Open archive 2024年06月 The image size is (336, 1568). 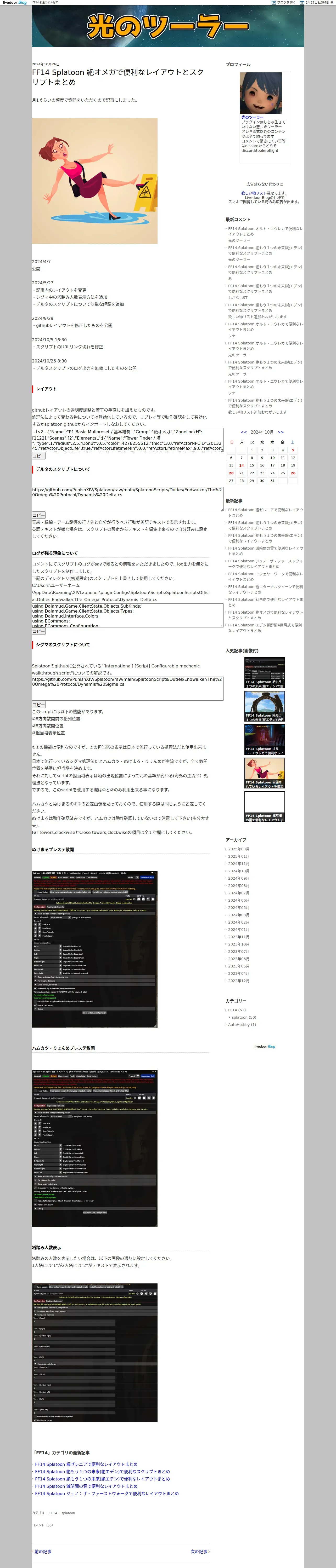pos(238,900)
